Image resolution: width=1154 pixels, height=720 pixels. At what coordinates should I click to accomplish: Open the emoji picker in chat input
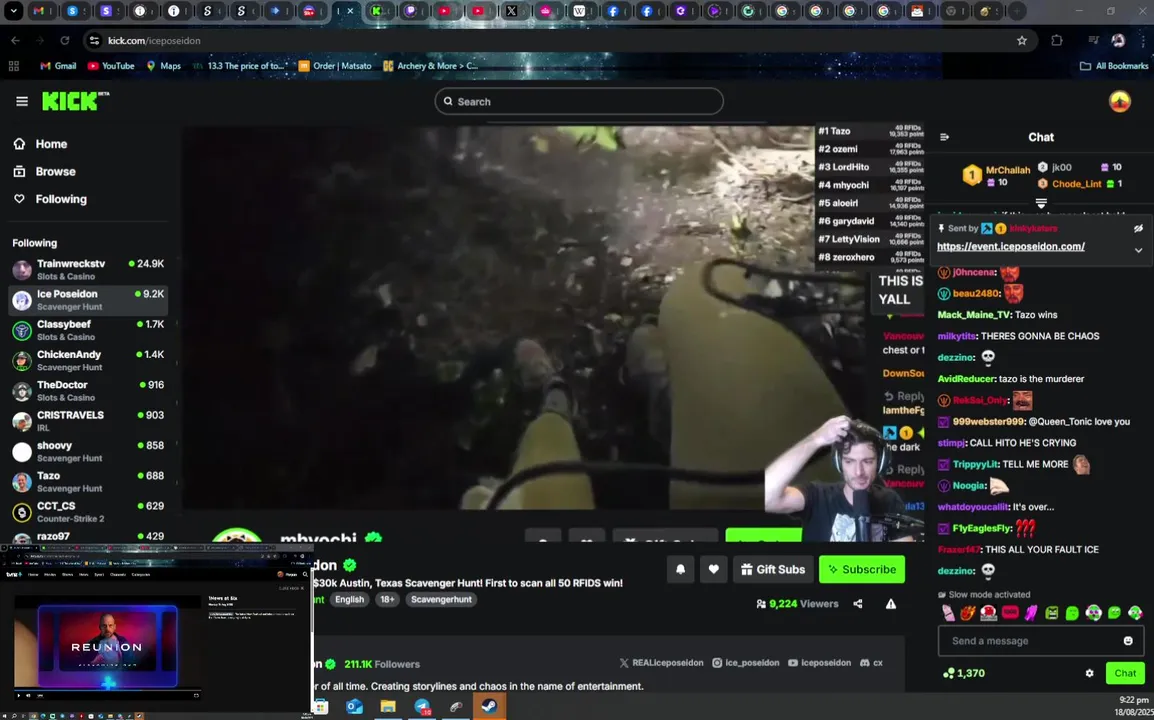tap(1128, 640)
